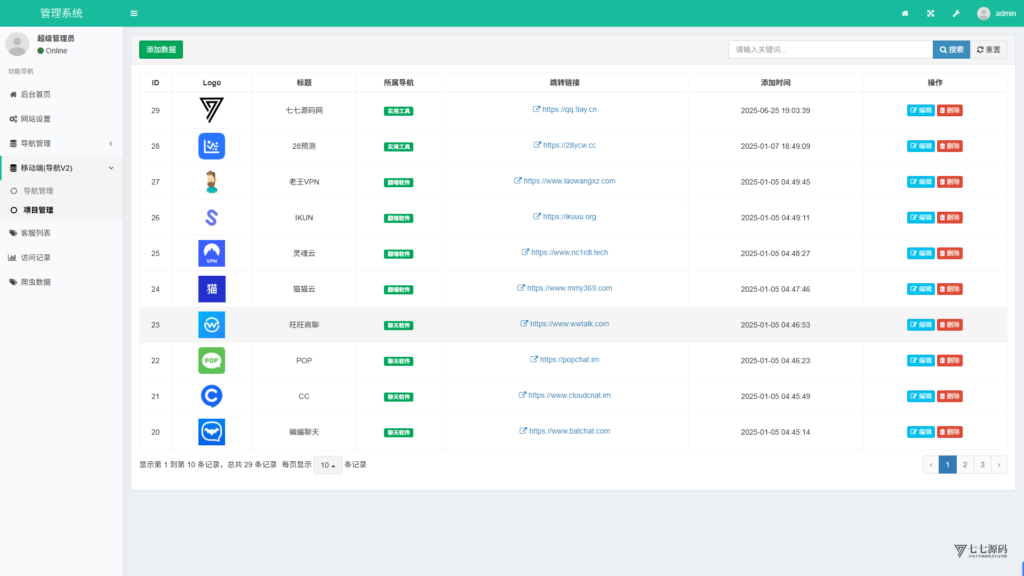This screenshot has height=576, width=1024.
Task: Click the 七七源码网 logo thumbnail
Action: 212,110
